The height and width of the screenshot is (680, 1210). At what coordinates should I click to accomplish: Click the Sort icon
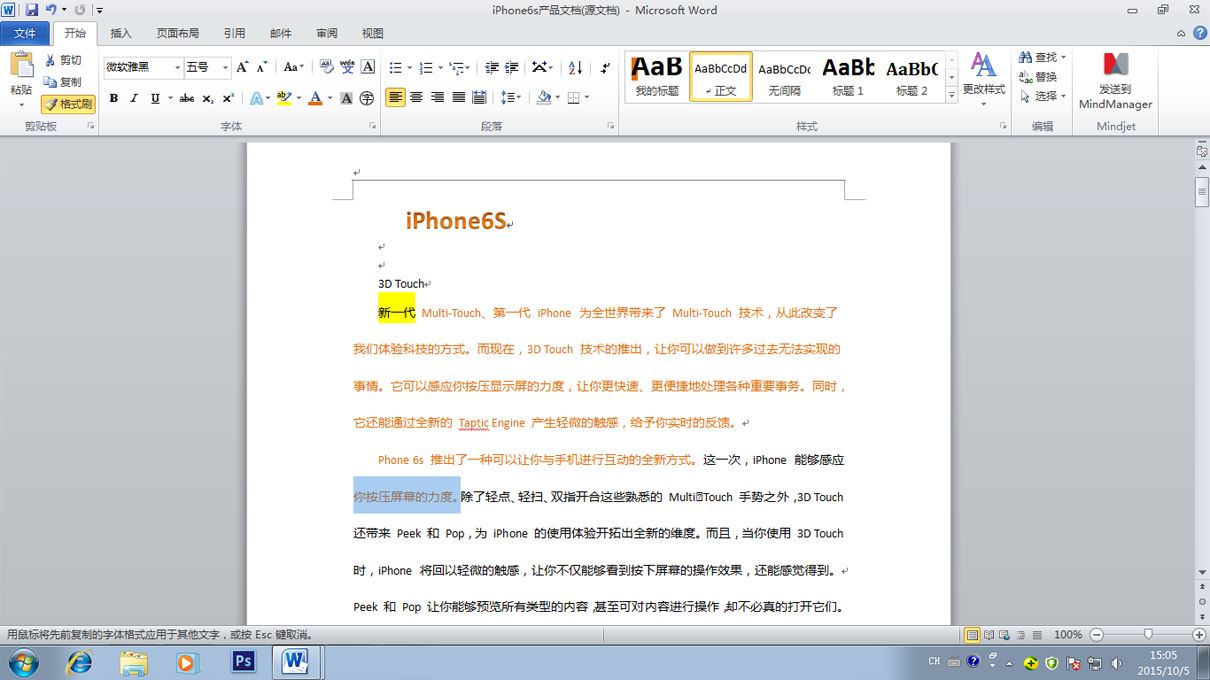pos(575,67)
